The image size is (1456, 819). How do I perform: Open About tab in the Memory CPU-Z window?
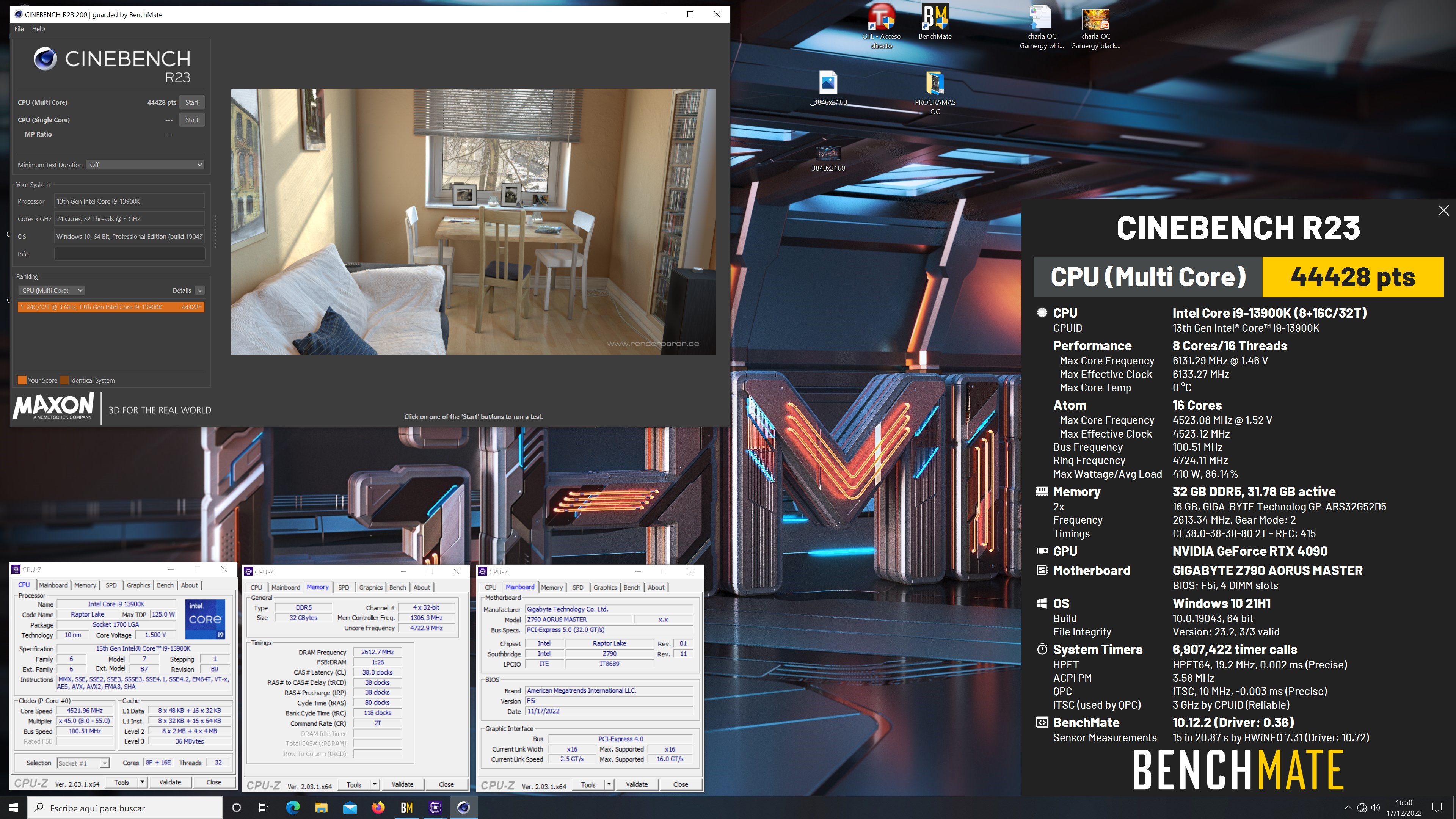tap(422, 587)
